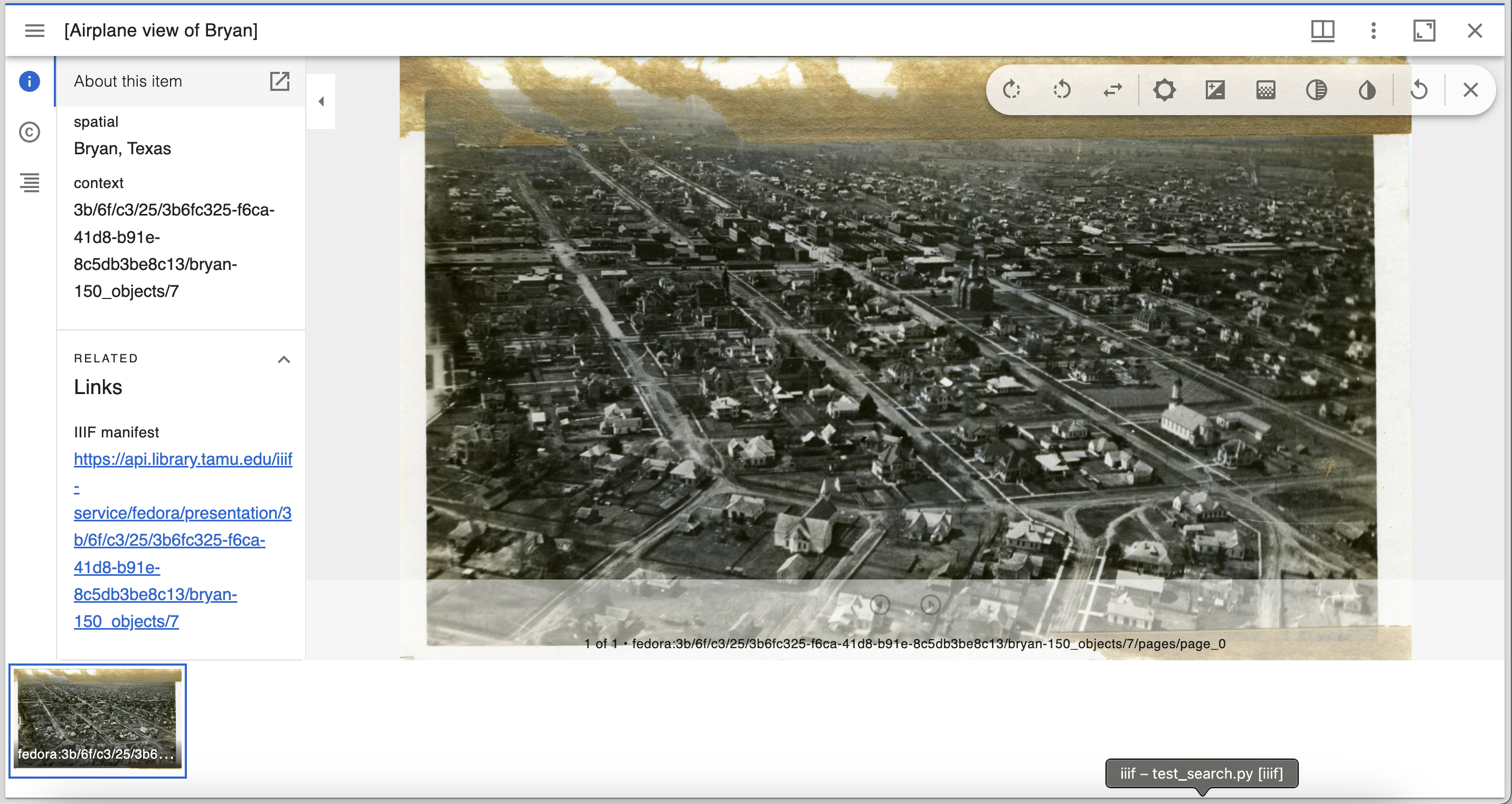Toggle the About this item info panel
The image size is (1512, 804).
click(x=30, y=82)
